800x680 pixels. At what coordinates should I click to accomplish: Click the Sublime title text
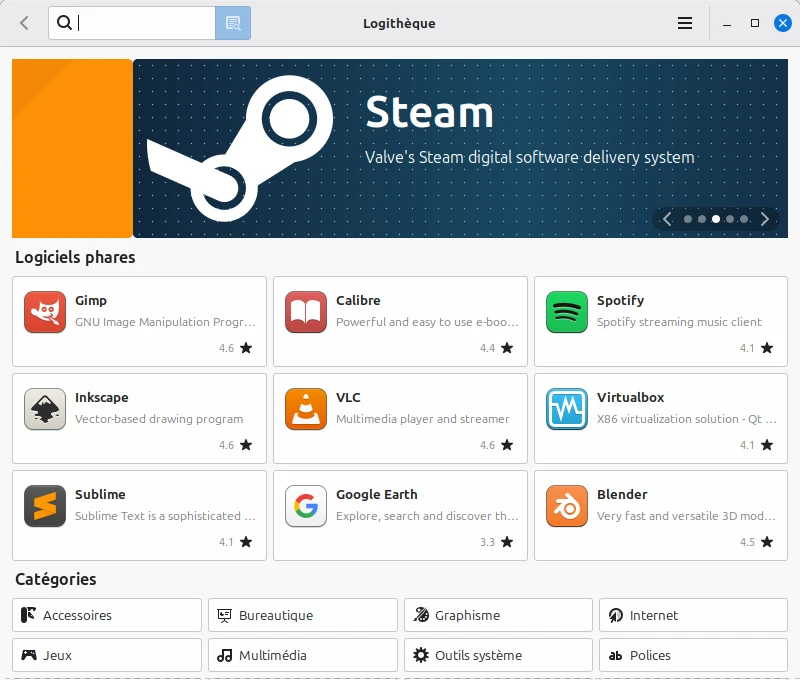point(100,494)
